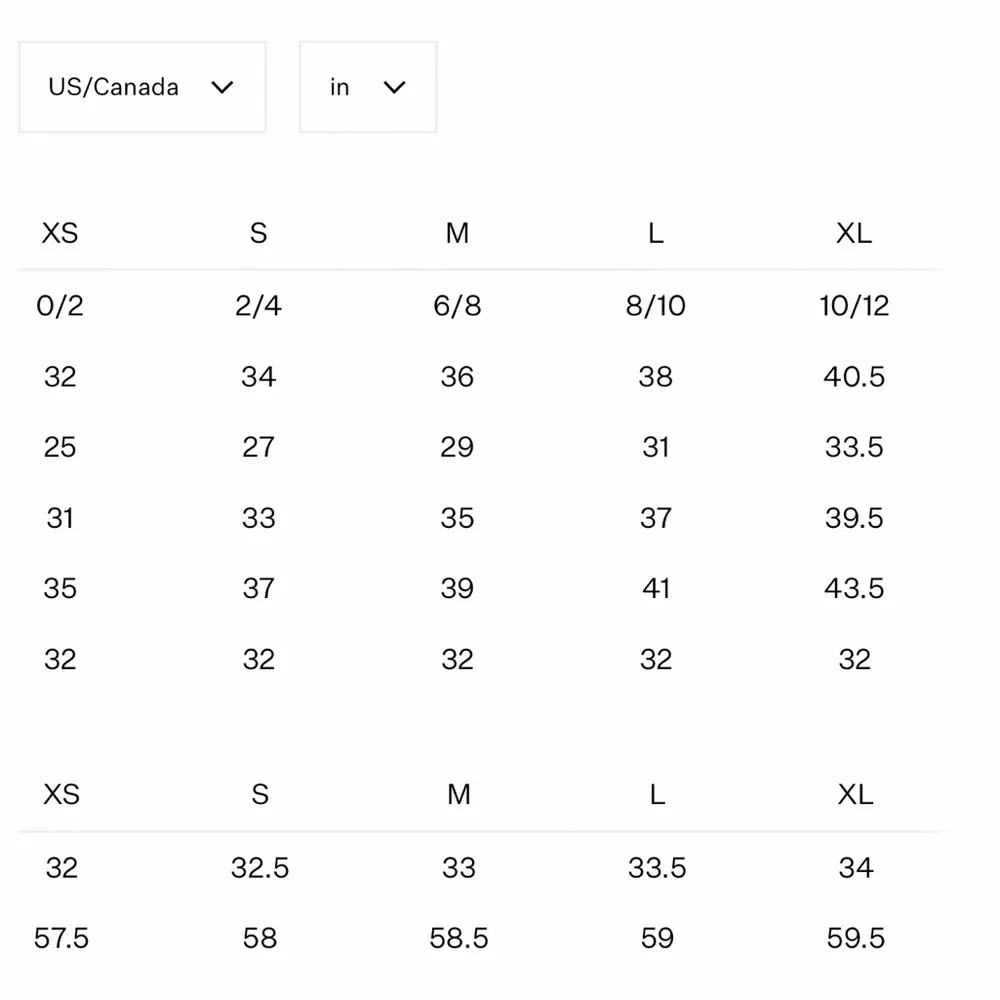Select the 57.5 value in the lower table

61,938
